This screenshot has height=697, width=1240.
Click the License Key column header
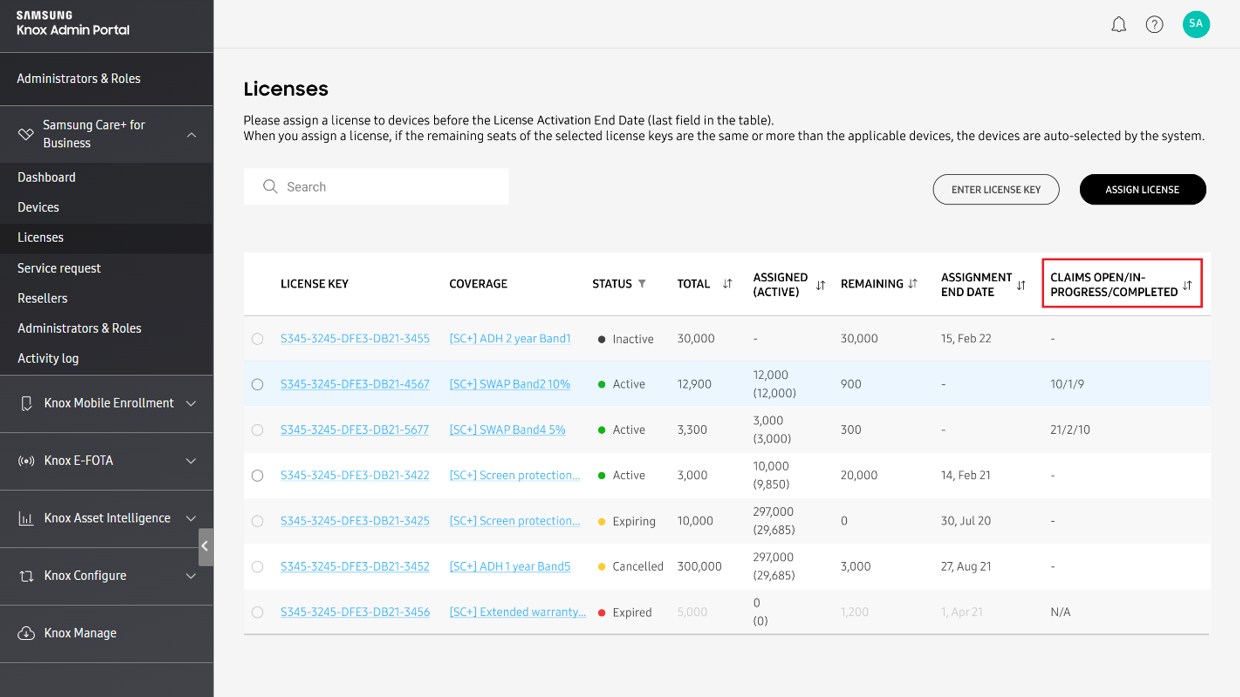tap(314, 284)
